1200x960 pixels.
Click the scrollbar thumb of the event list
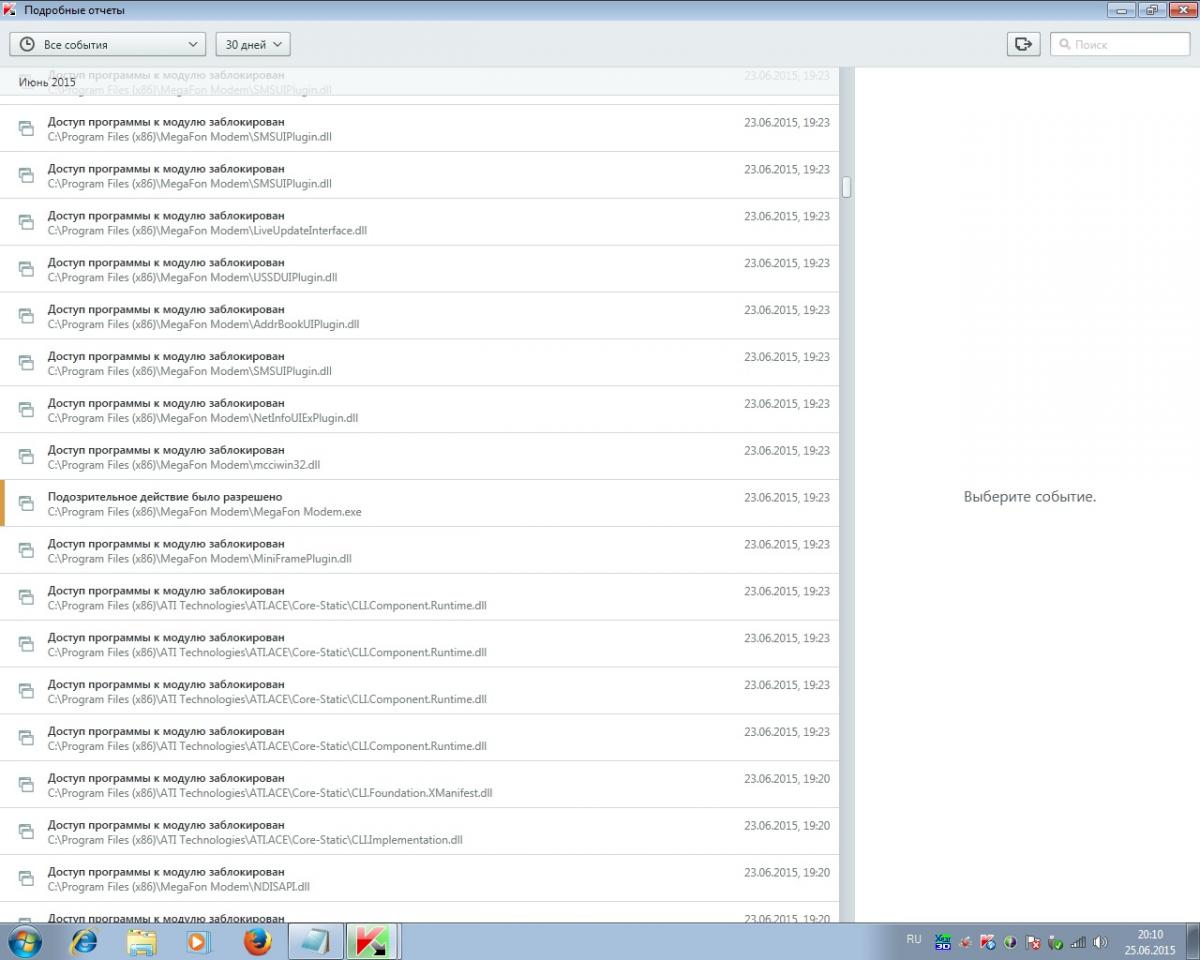coord(846,187)
